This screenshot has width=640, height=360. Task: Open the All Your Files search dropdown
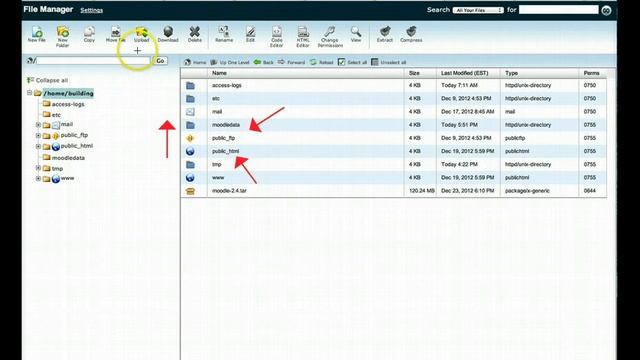coord(478,10)
